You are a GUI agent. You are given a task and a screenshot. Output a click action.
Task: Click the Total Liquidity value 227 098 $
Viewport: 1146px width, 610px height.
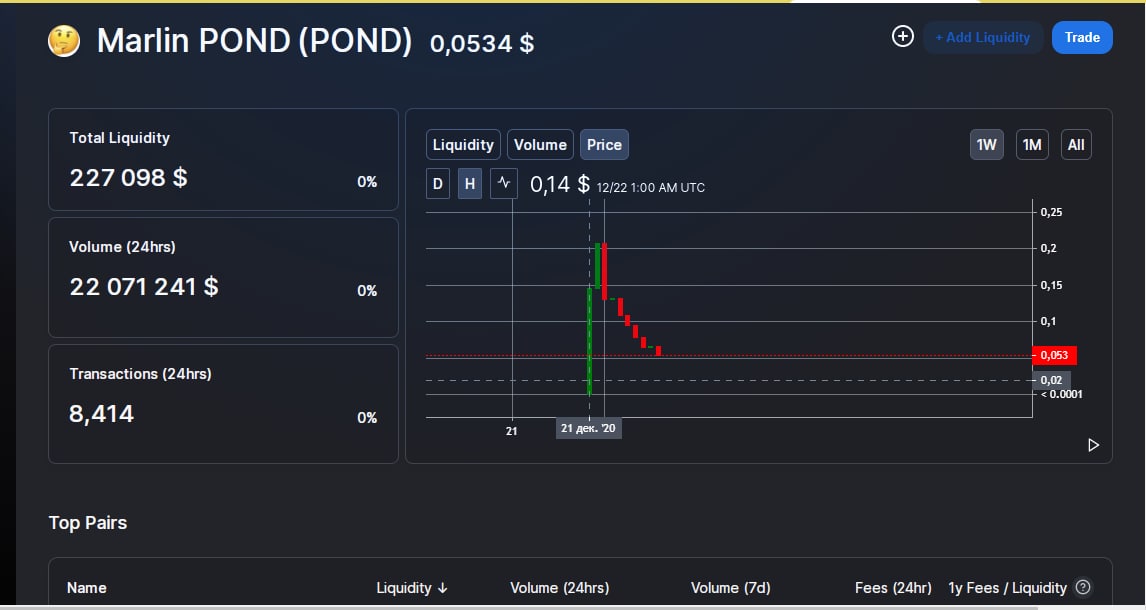[129, 178]
